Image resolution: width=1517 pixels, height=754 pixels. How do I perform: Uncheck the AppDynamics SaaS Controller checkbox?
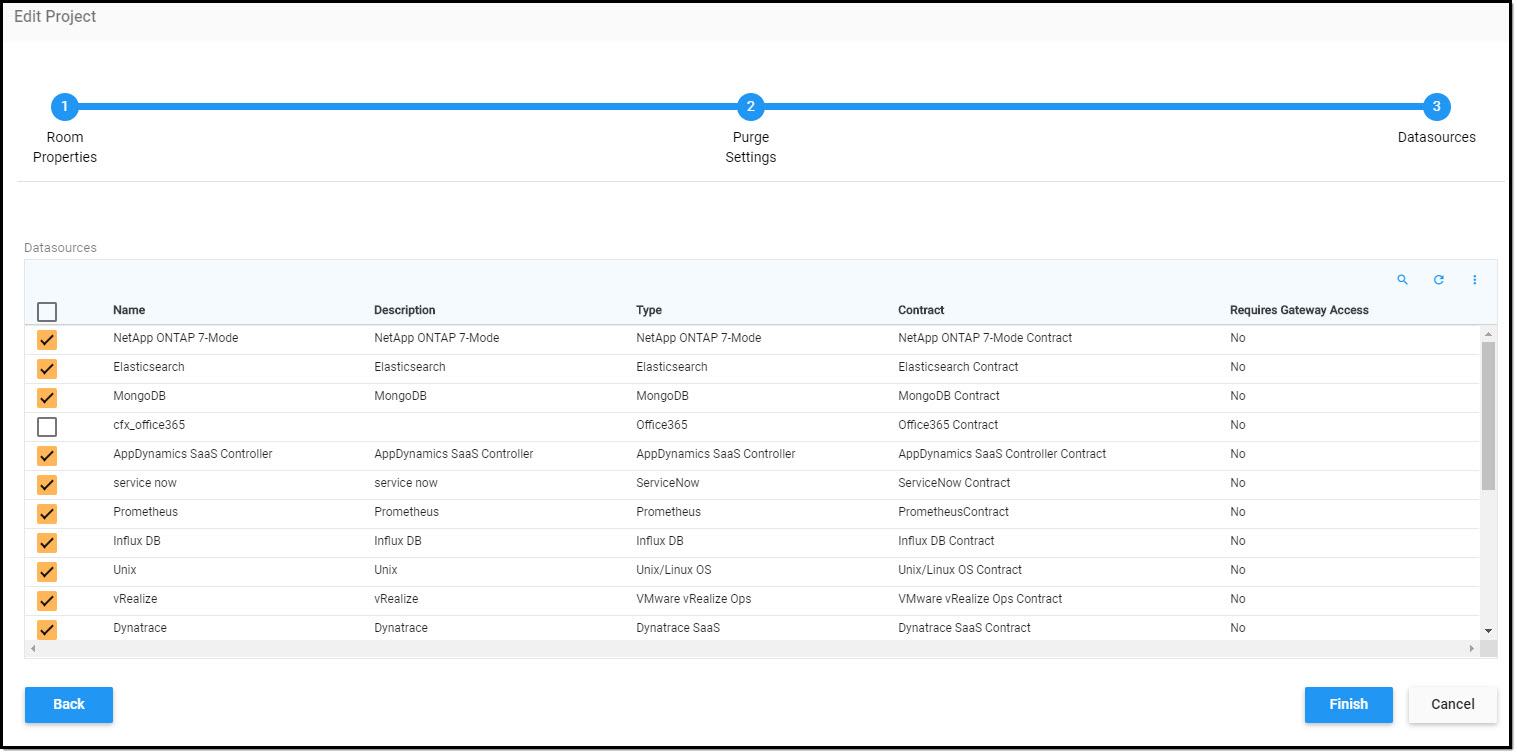[x=47, y=456]
